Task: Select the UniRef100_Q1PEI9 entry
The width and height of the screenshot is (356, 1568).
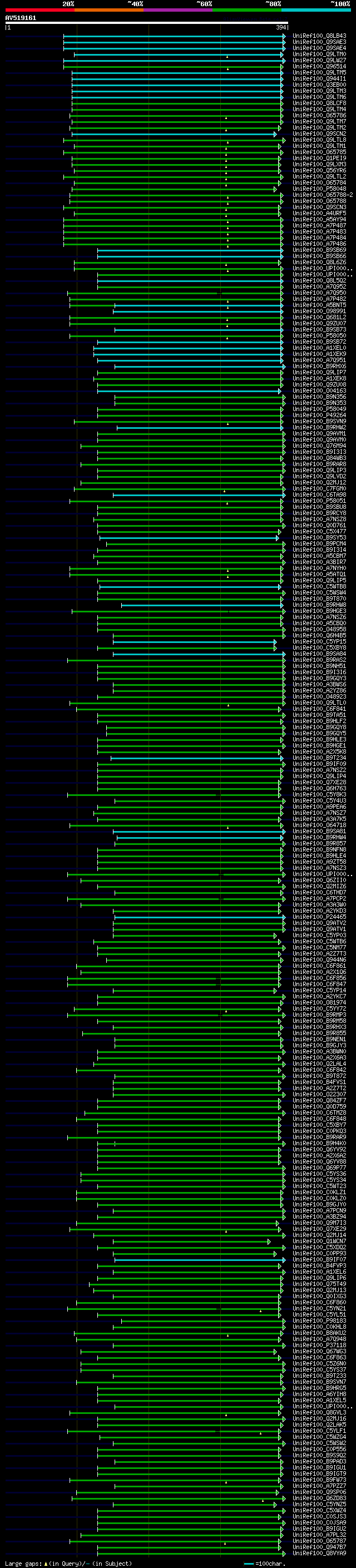Action: click(x=319, y=159)
